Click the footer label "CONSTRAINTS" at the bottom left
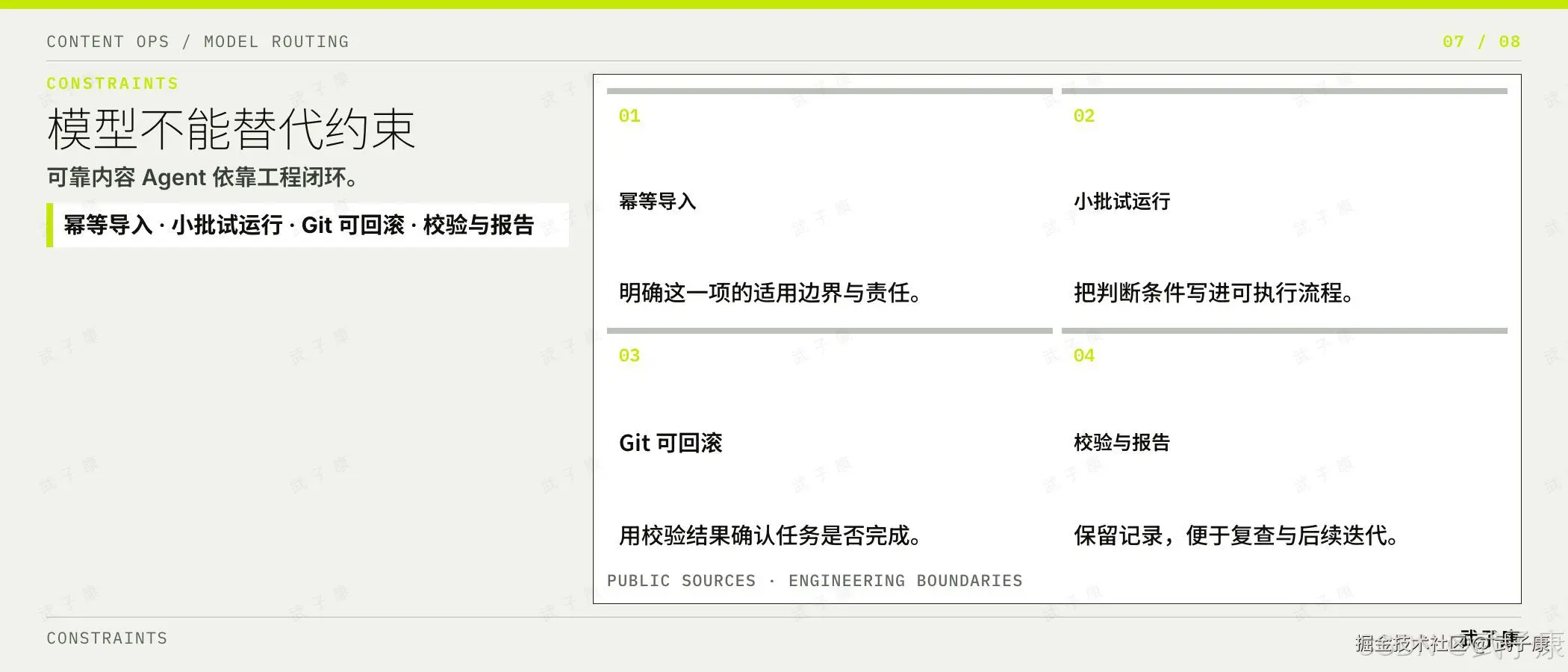1568x672 pixels. pos(107,638)
